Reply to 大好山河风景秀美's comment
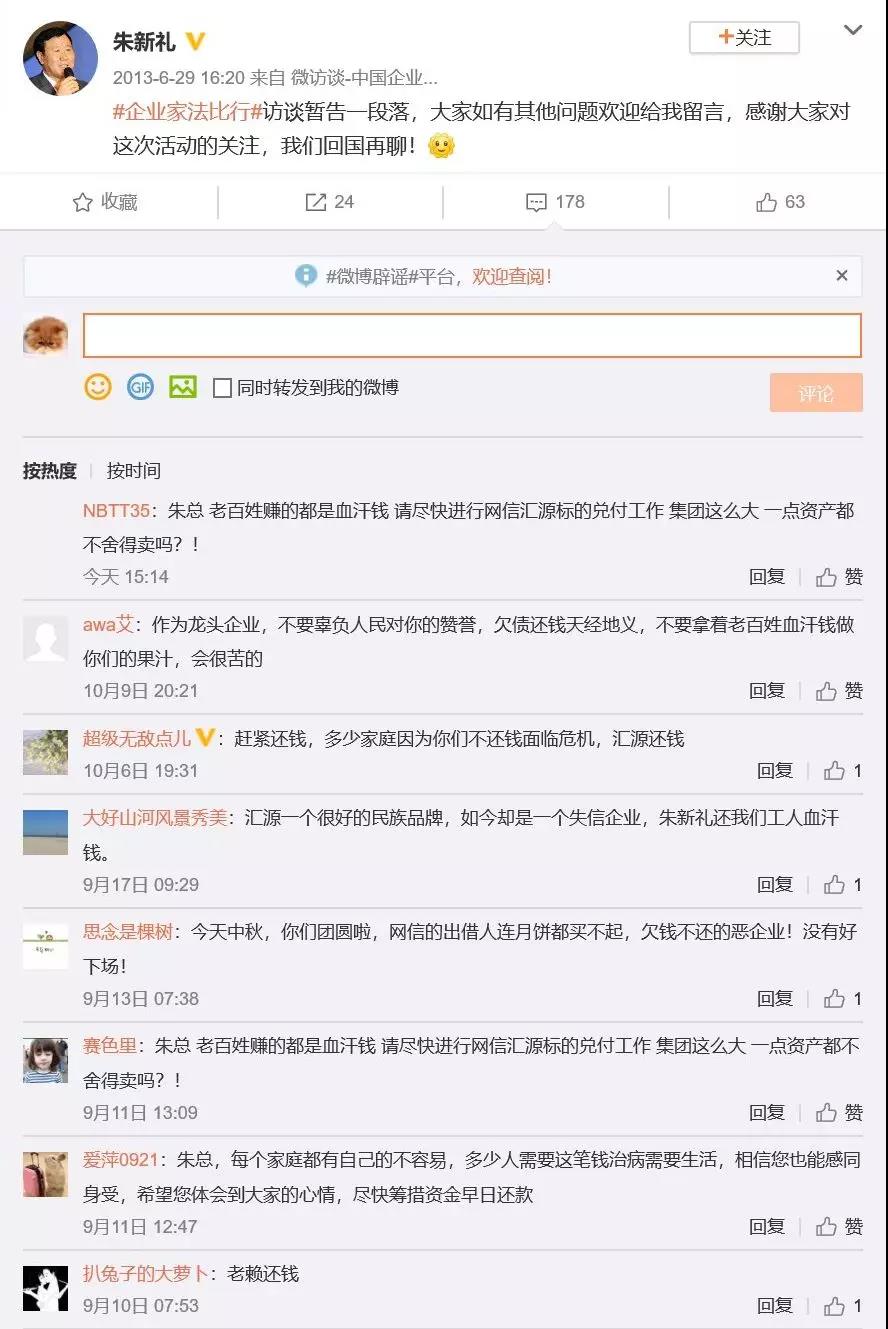Viewport: 888px width, 1329px height. tap(775, 885)
